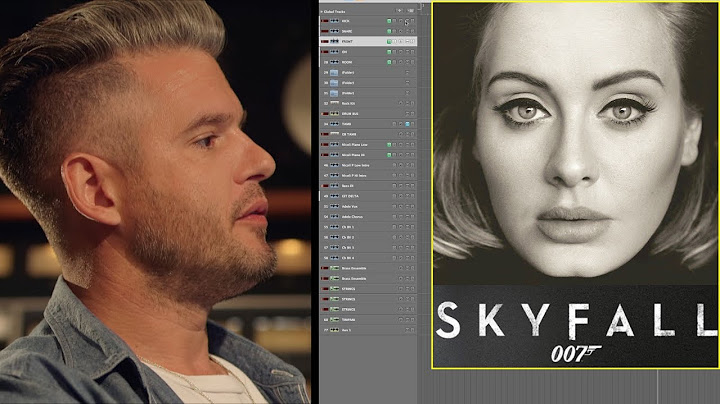720x404 pixels.
Task: Select the TIMPANI track name
Action: [x=348, y=320]
